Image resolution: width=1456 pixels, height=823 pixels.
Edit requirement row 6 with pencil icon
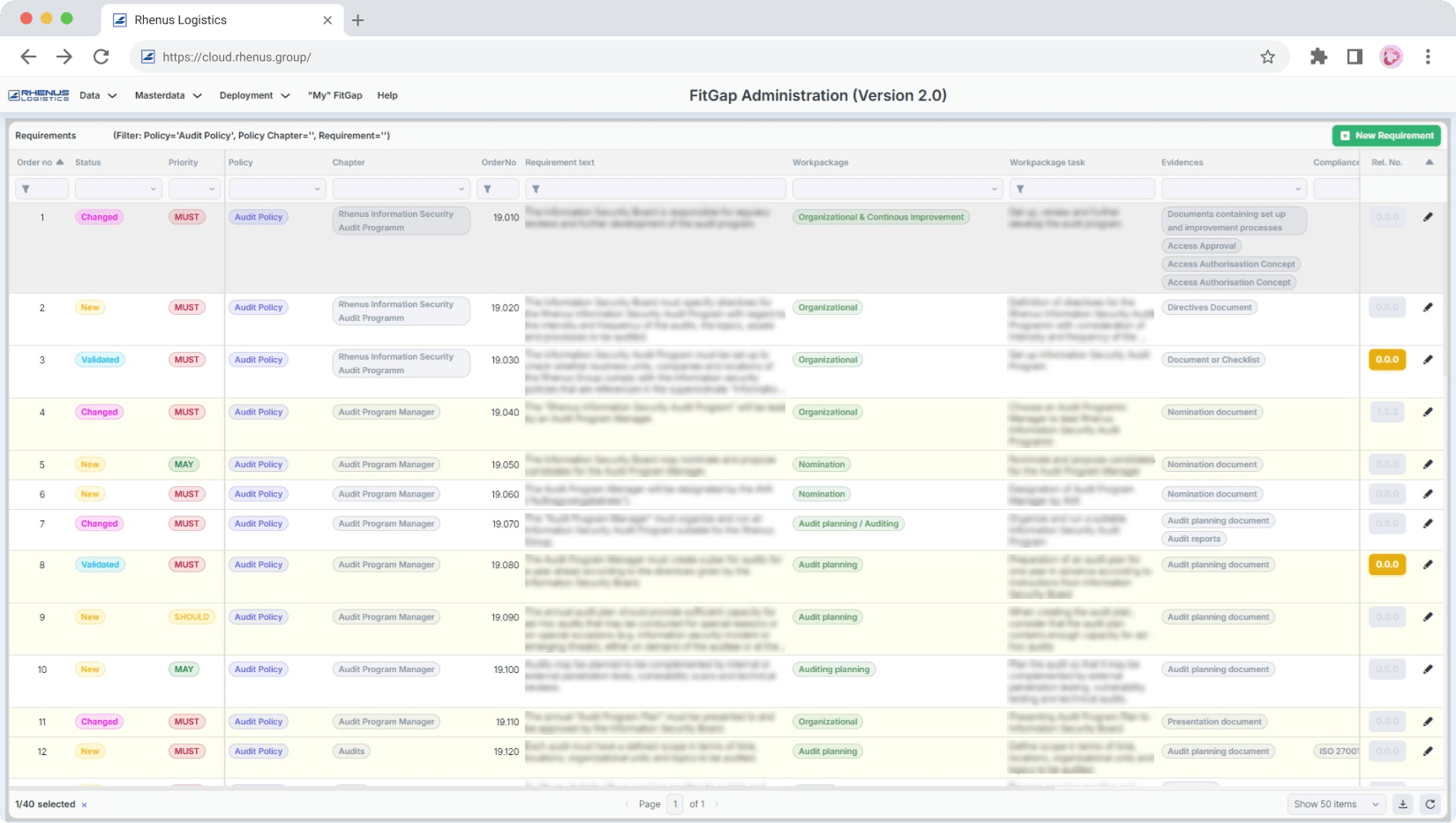tap(1428, 494)
